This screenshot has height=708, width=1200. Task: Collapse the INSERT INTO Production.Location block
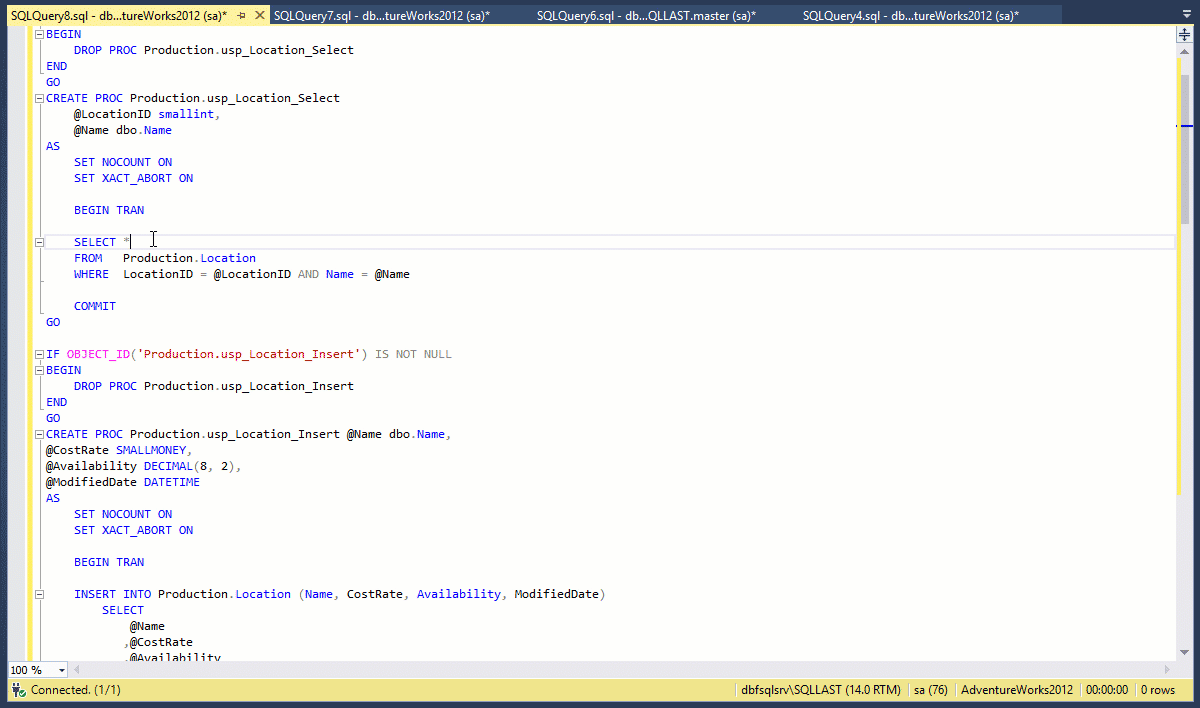coord(39,594)
